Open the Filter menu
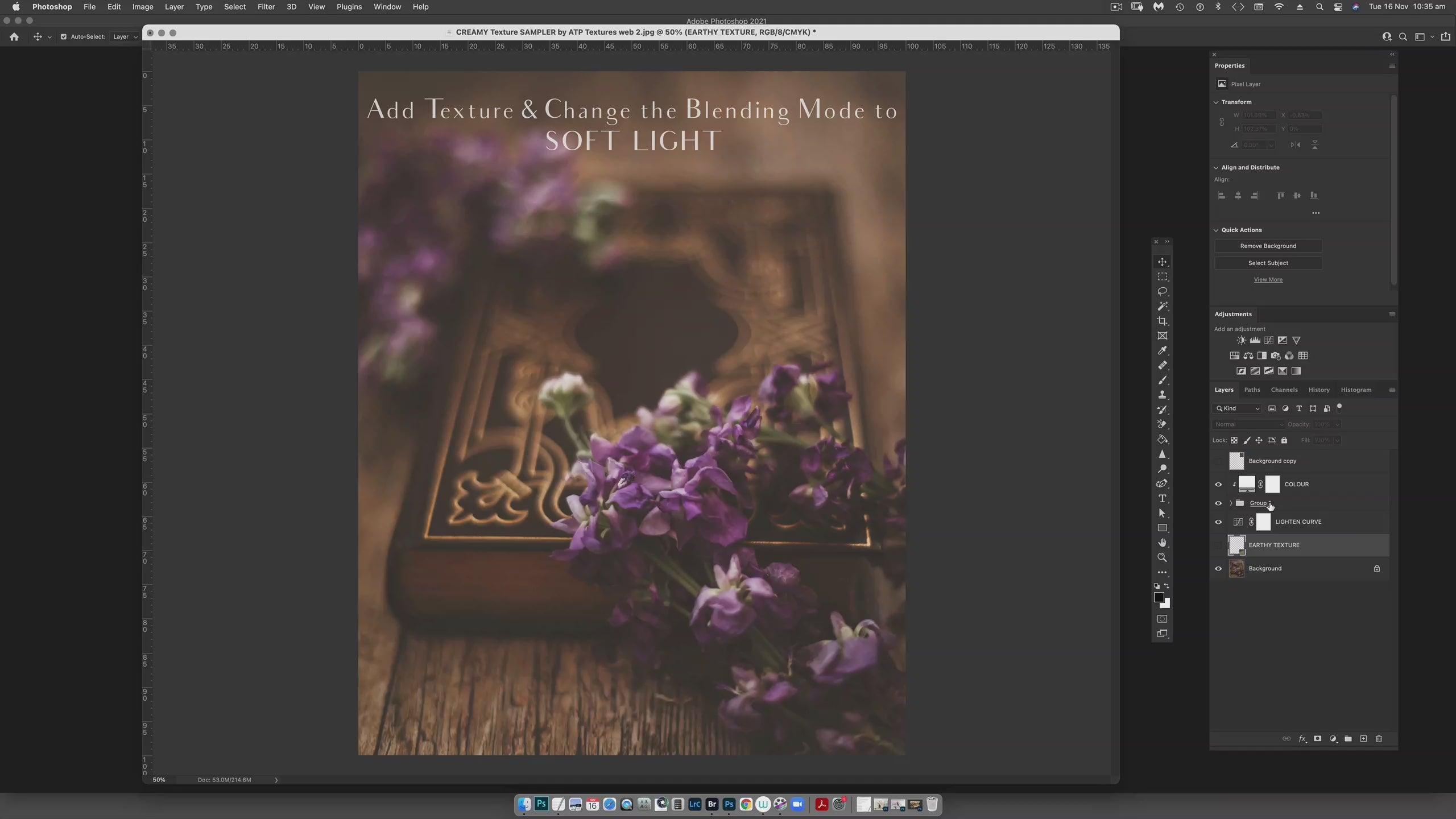Viewport: 1456px width, 819px height. [x=266, y=7]
